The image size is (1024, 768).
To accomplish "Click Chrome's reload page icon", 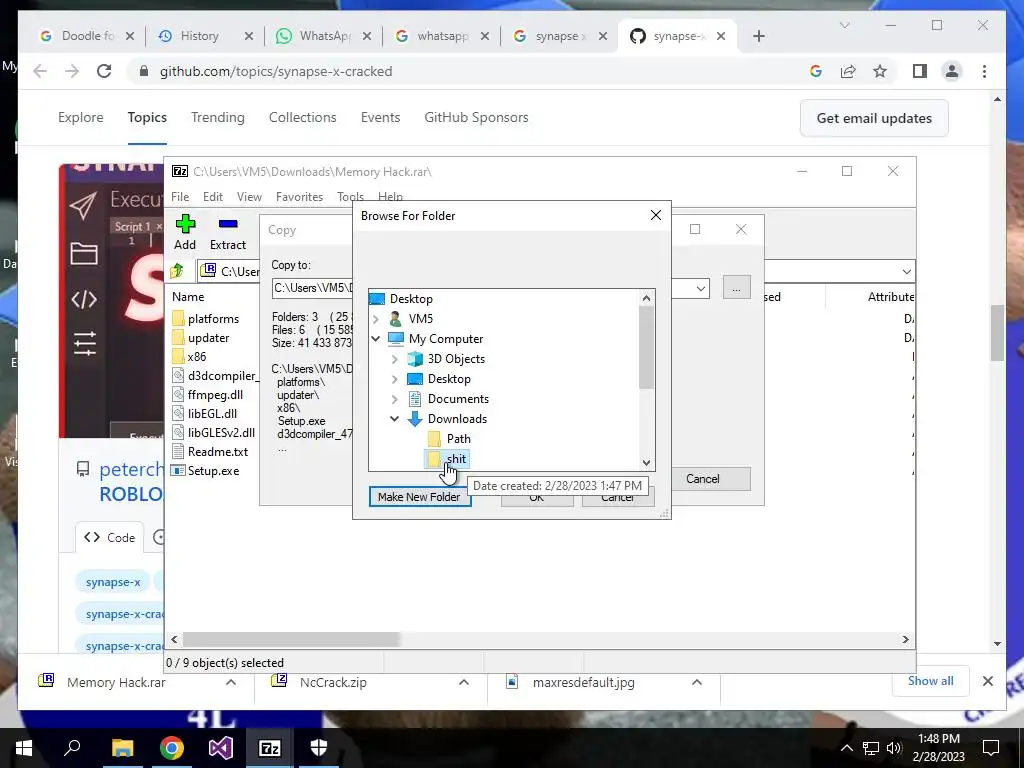I will tap(104, 71).
